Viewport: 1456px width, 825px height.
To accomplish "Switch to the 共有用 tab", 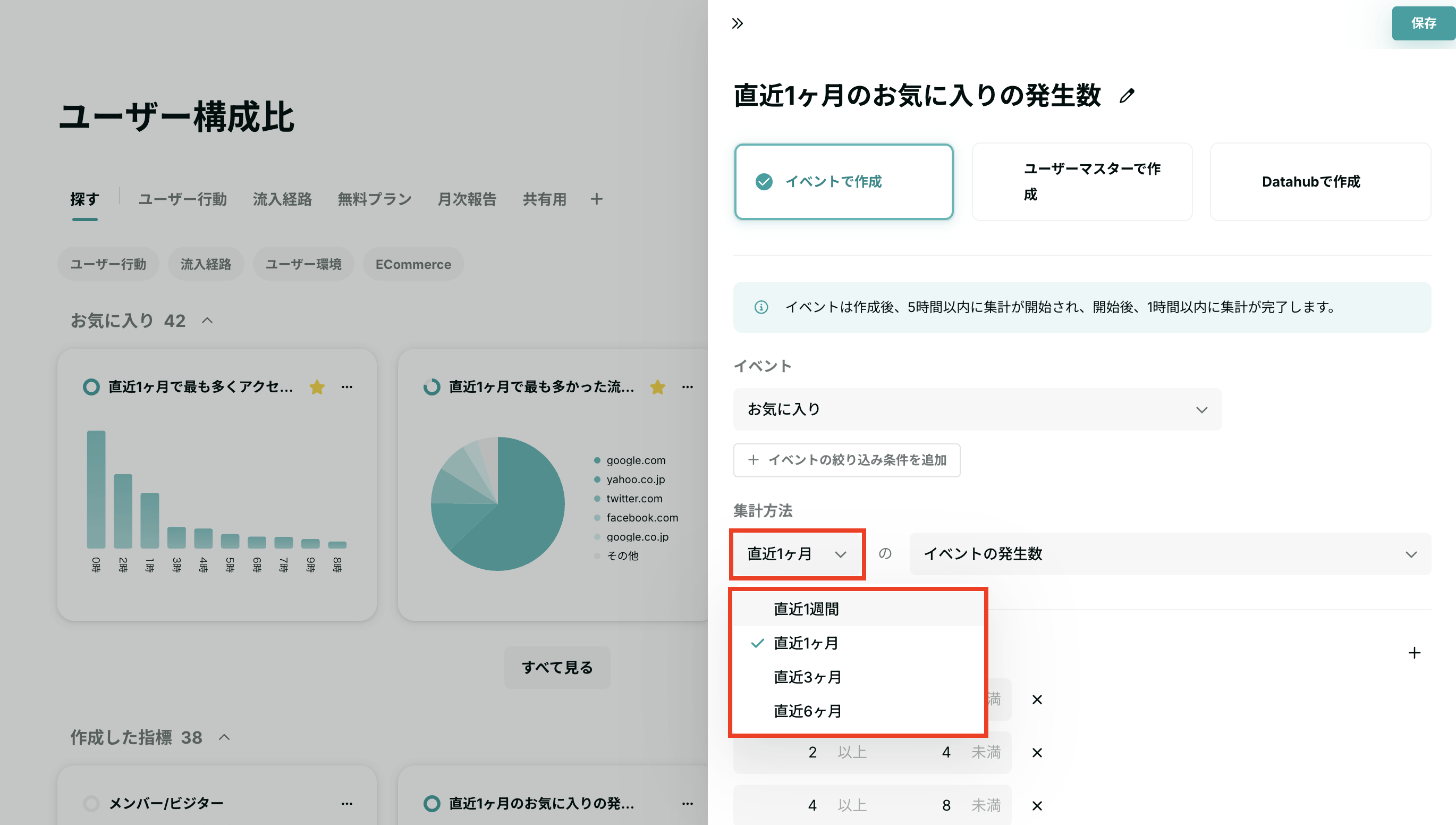I will (544, 199).
